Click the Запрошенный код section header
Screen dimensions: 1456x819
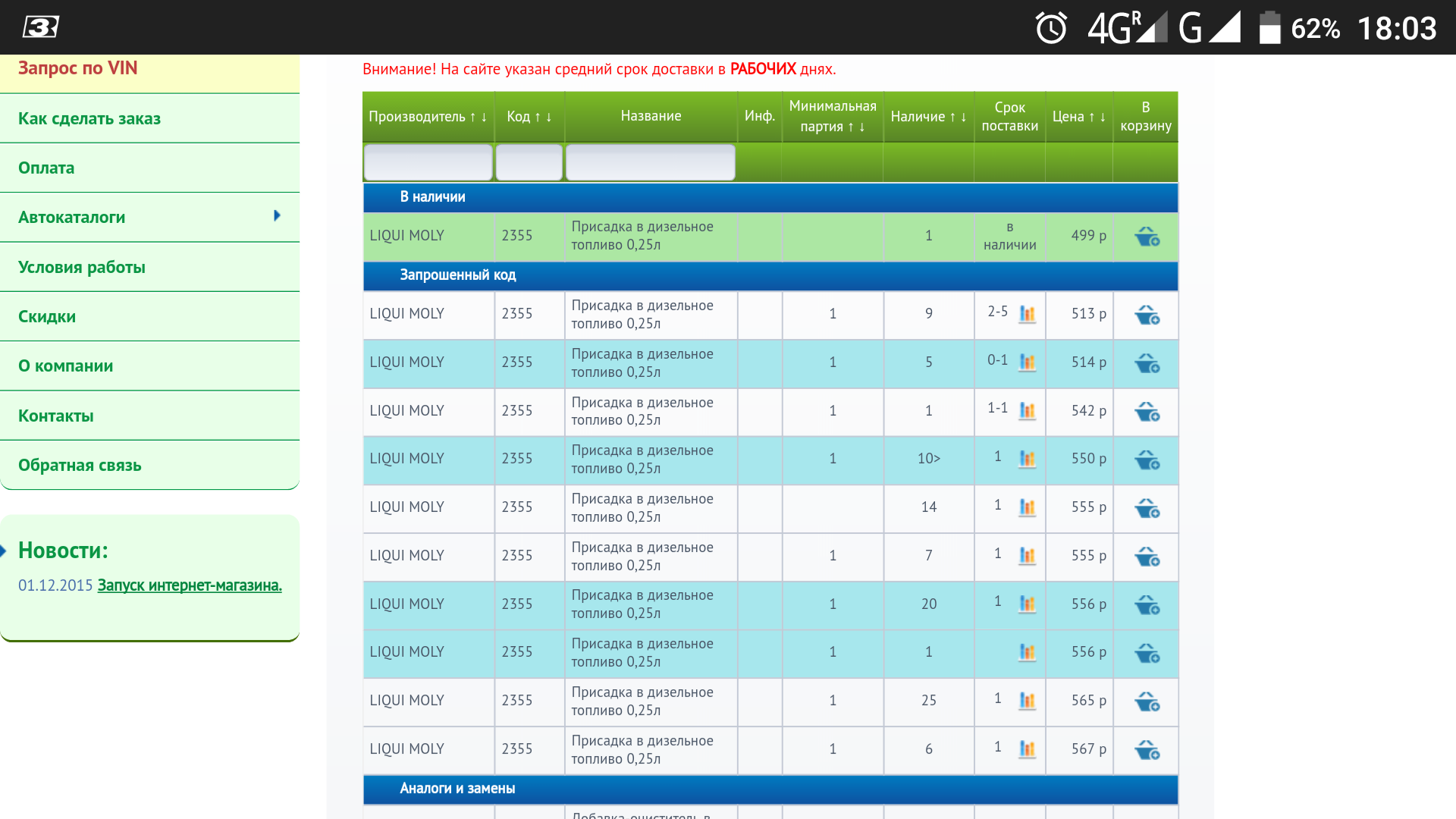(770, 275)
